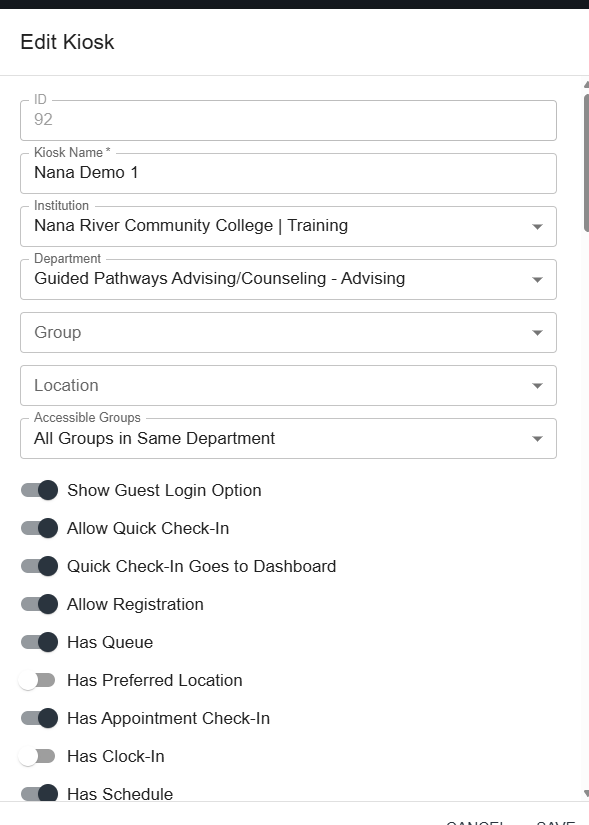Toggle Quick Check-In Goes to Dashboard
The image size is (589, 825).
(39, 566)
